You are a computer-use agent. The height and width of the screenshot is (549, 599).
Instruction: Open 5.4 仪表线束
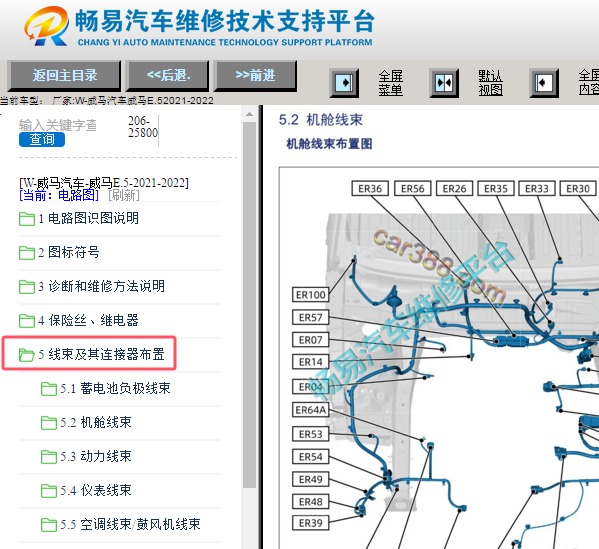pos(96,490)
